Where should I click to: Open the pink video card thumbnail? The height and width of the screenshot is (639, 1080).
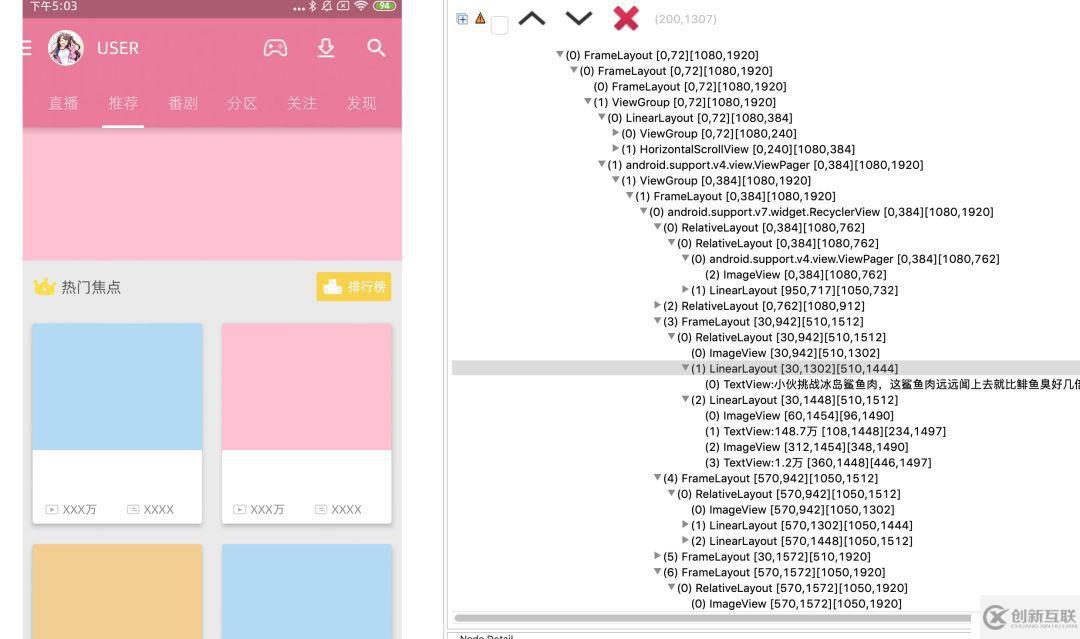pos(307,386)
